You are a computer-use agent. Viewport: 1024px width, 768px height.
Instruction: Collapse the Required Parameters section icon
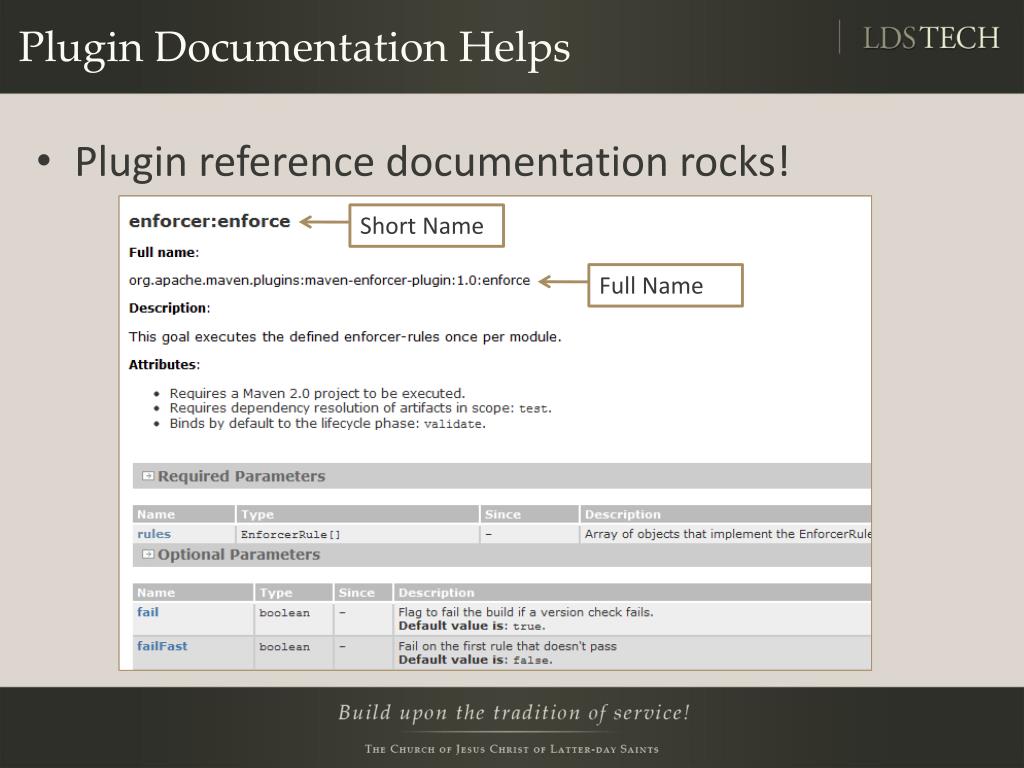pyautogui.click(x=148, y=476)
